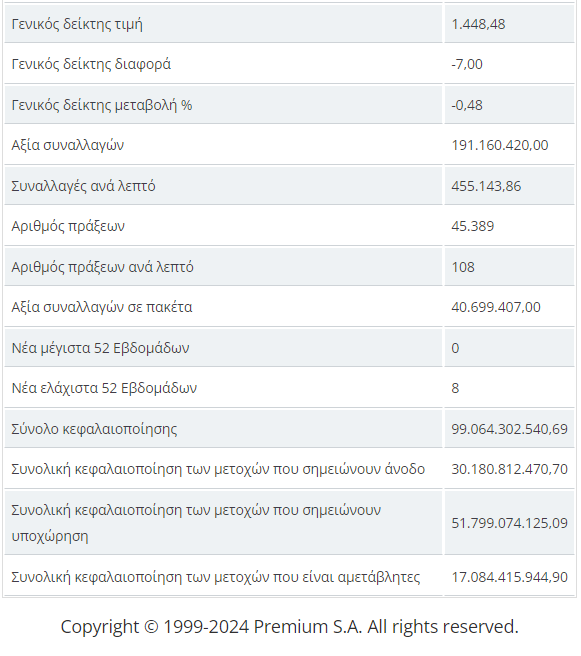
Task: Select total capitalization value 99.064.302.540,69
Action: 509,429
